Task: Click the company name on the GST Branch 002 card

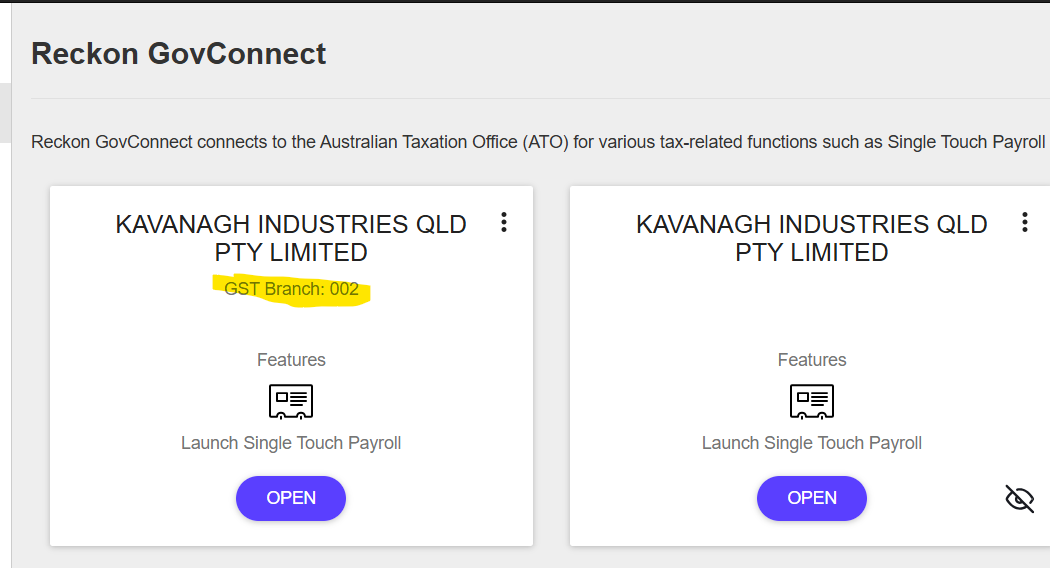Action: (x=291, y=238)
